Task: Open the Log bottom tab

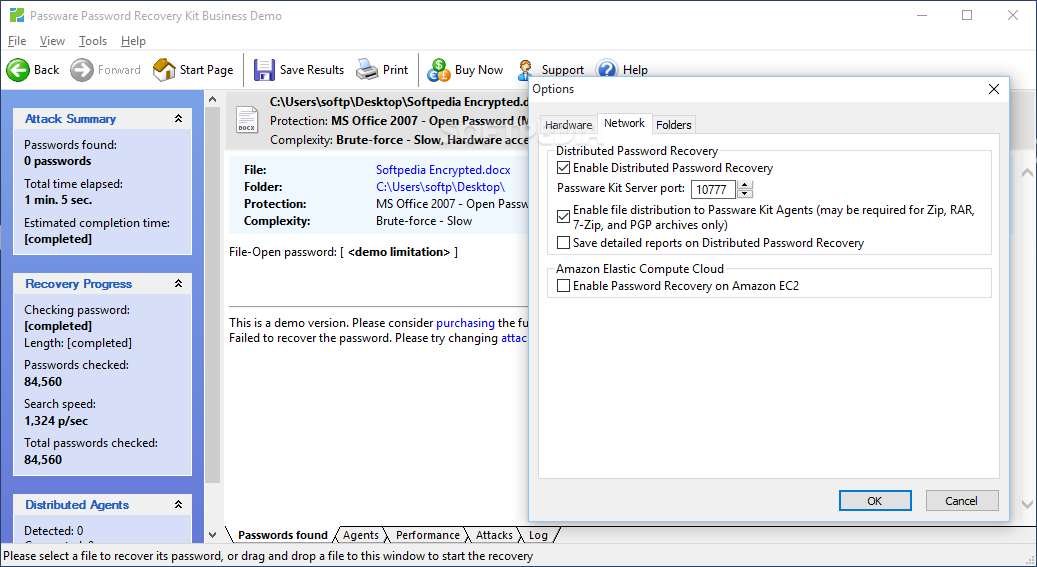Action: (x=538, y=535)
